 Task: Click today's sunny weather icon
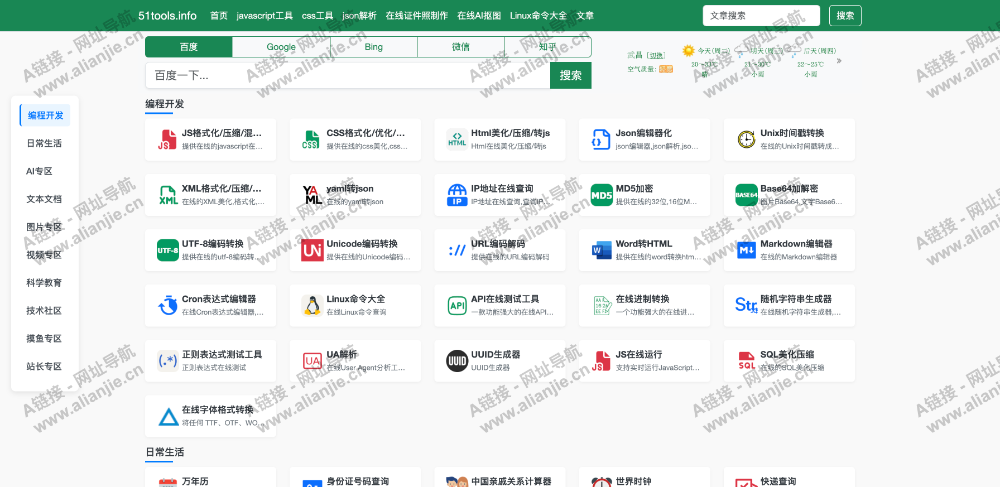point(688,50)
